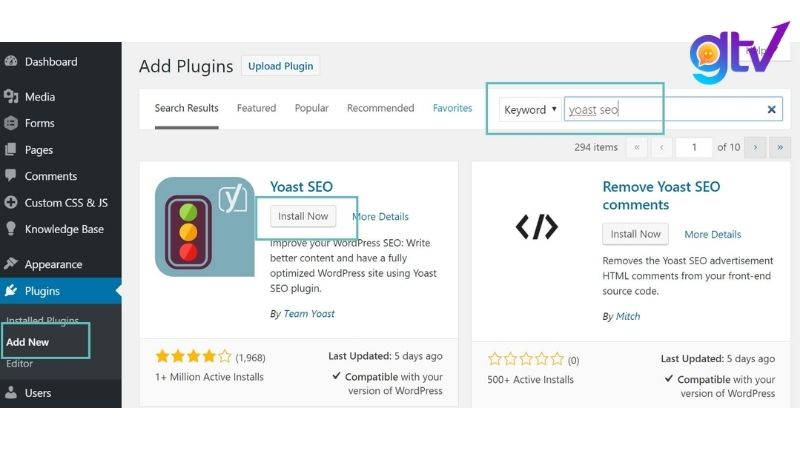The height and width of the screenshot is (450, 800).
Task: Clear search with the X icon
Action: tap(772, 110)
